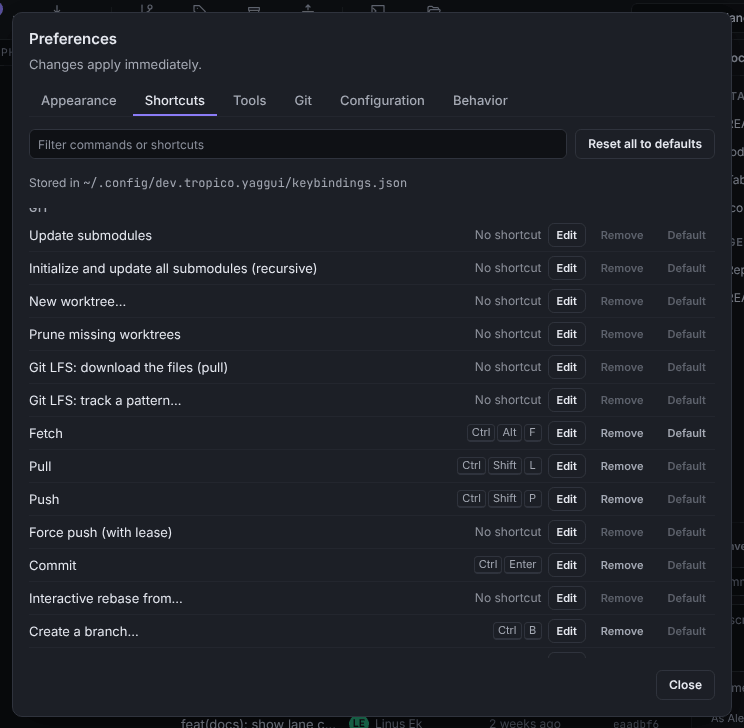Click the 'Prune missing worktrees' label
The image size is (744, 728).
(x=104, y=335)
